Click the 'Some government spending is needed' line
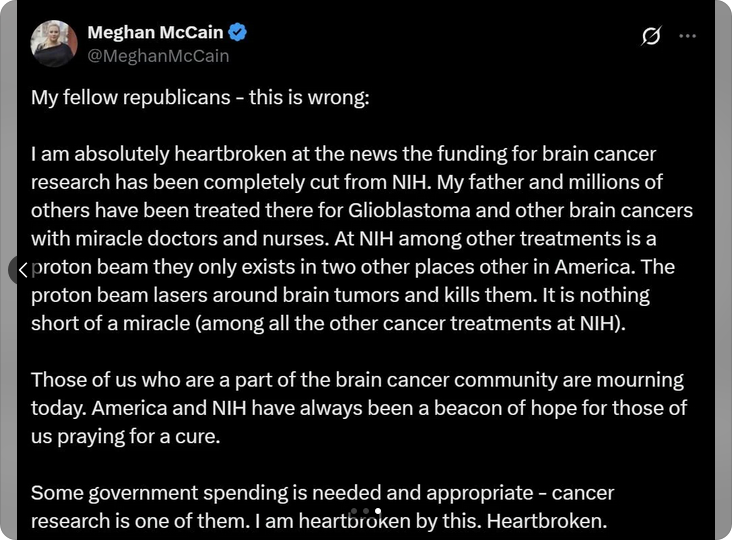The width and height of the screenshot is (732, 540). click(323, 493)
